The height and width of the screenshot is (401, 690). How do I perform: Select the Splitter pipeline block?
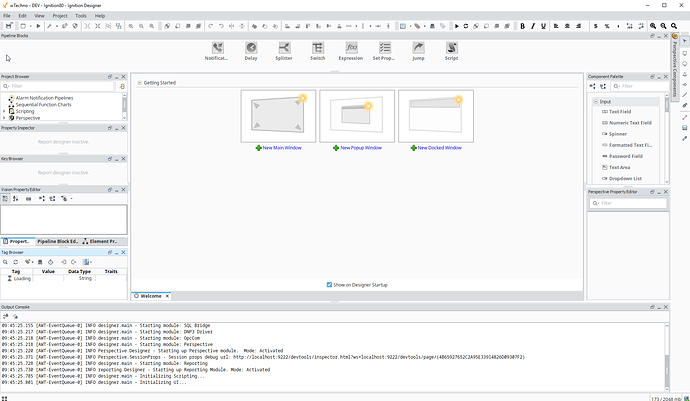(284, 51)
